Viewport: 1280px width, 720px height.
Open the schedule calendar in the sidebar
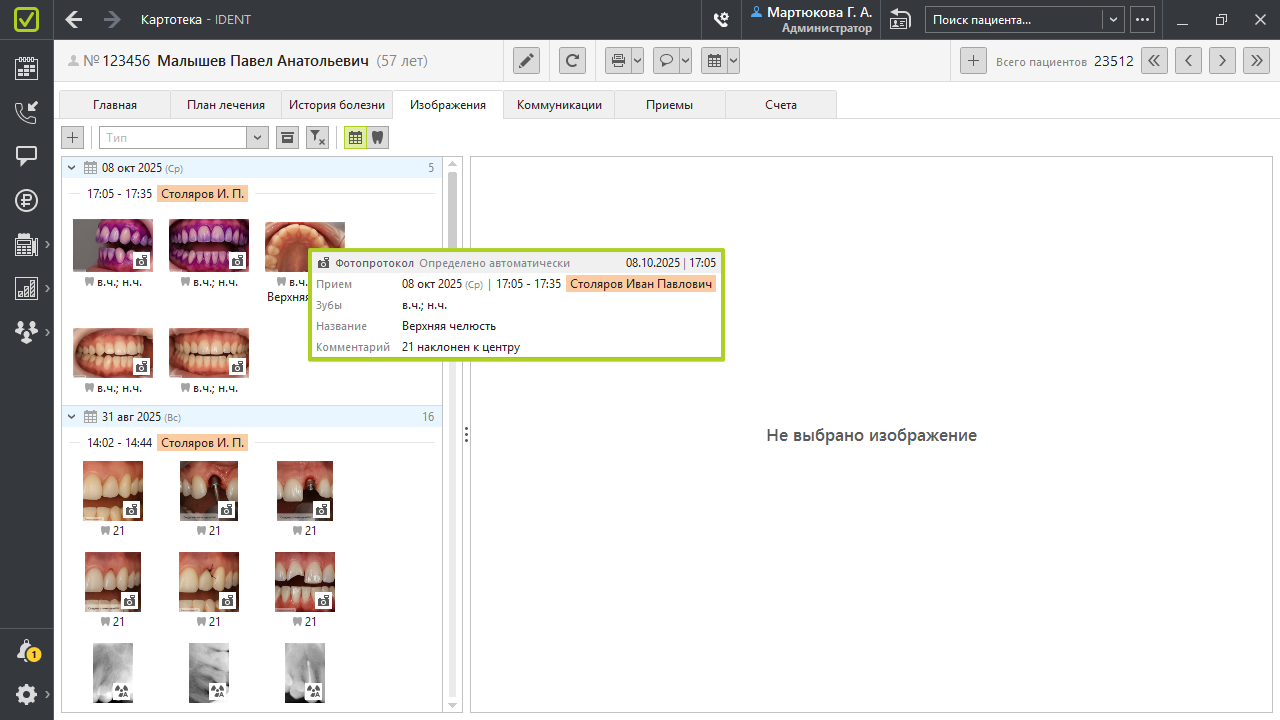(x=26, y=68)
